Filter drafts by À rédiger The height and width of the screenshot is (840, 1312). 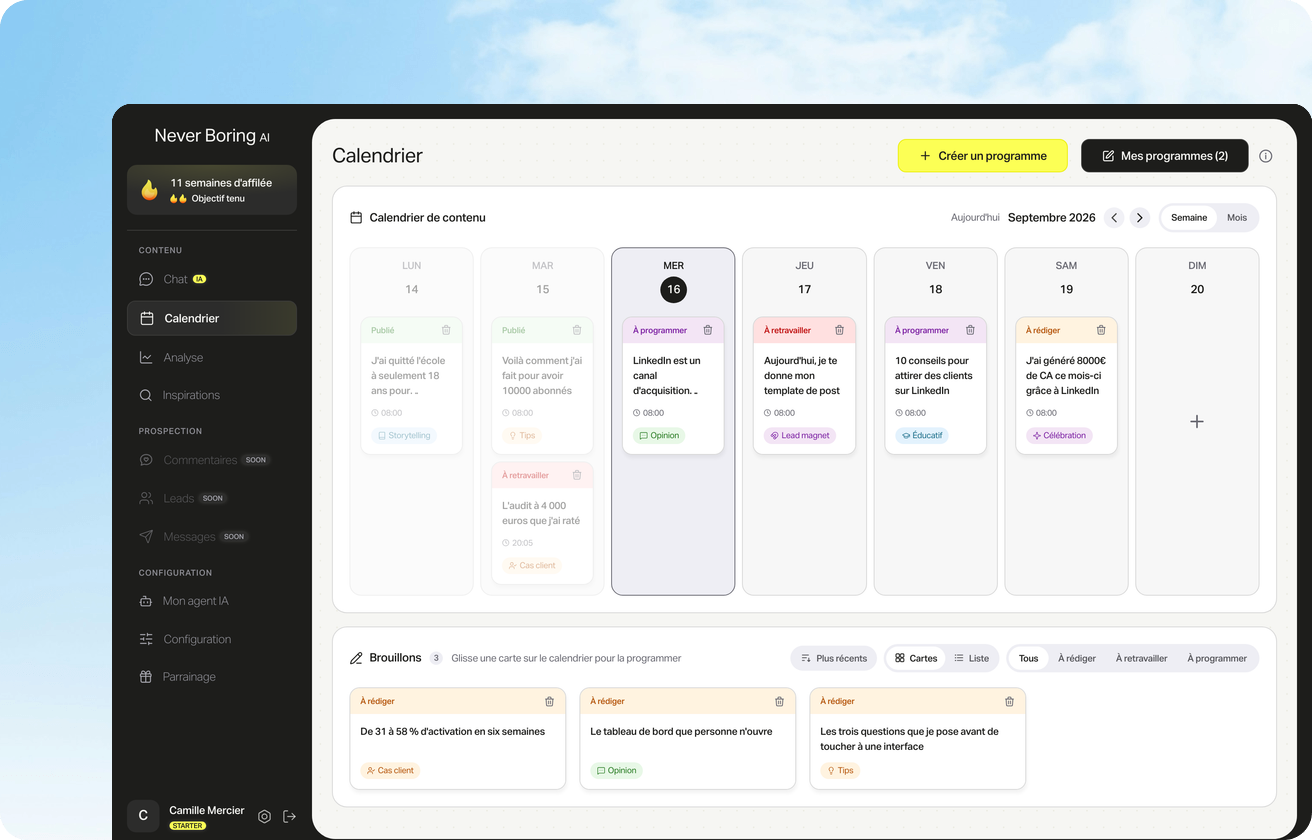(x=1077, y=658)
